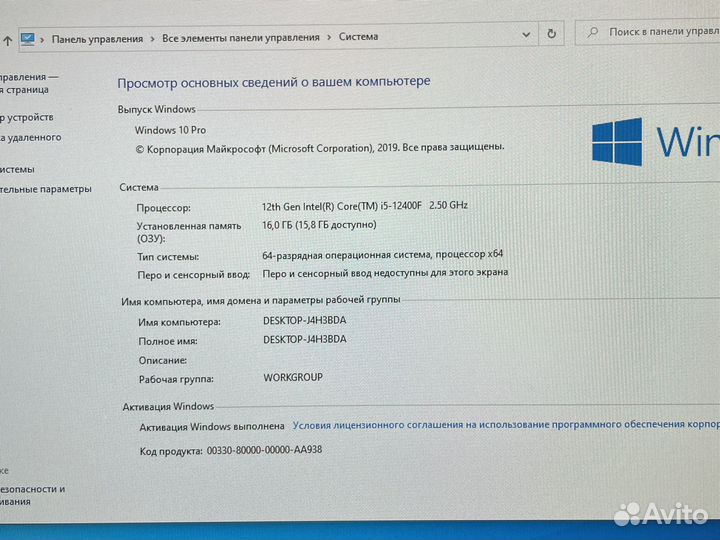Open Дополнительные параметры системы sidebar link

[45, 189]
